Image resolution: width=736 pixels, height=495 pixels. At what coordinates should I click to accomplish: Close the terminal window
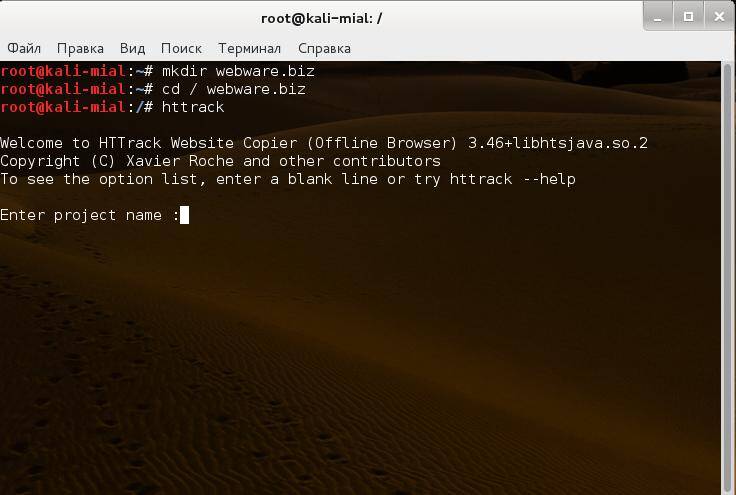719,17
